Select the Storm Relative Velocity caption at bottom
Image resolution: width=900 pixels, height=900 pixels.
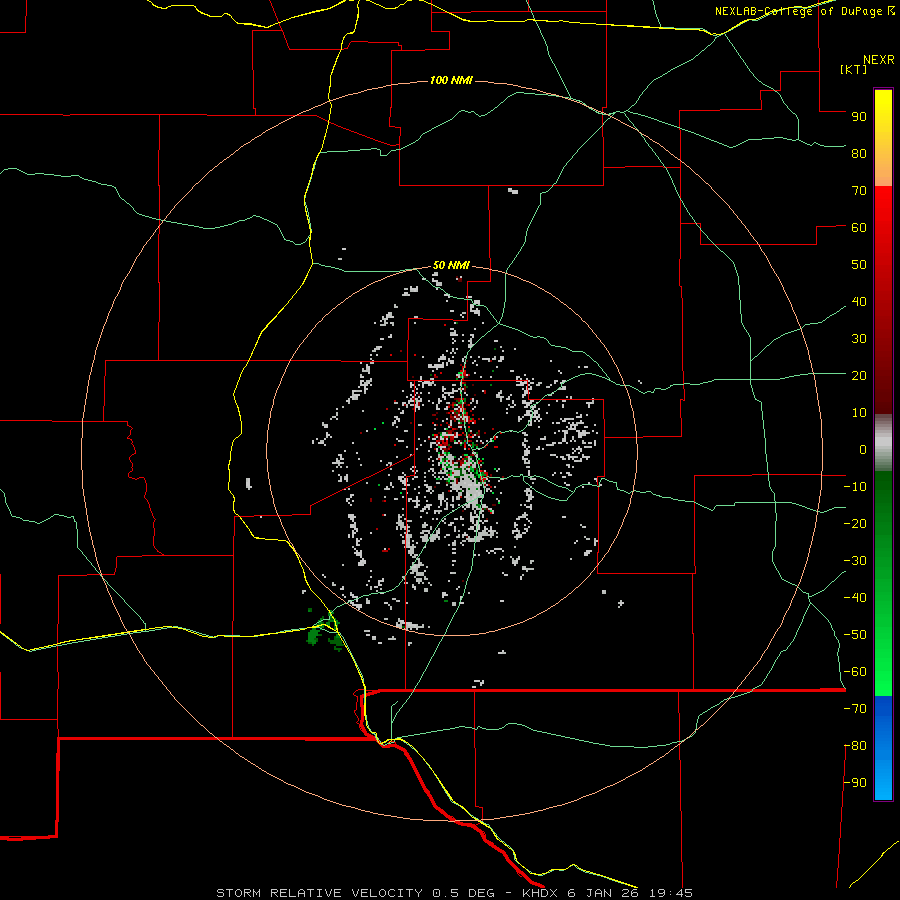[454, 893]
